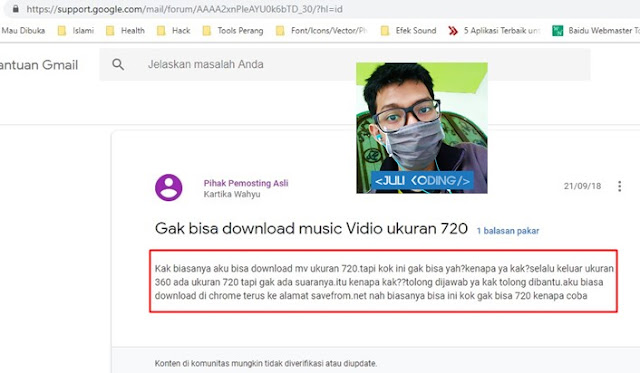Open the Baidu Webmaster bookmark

[596, 31]
